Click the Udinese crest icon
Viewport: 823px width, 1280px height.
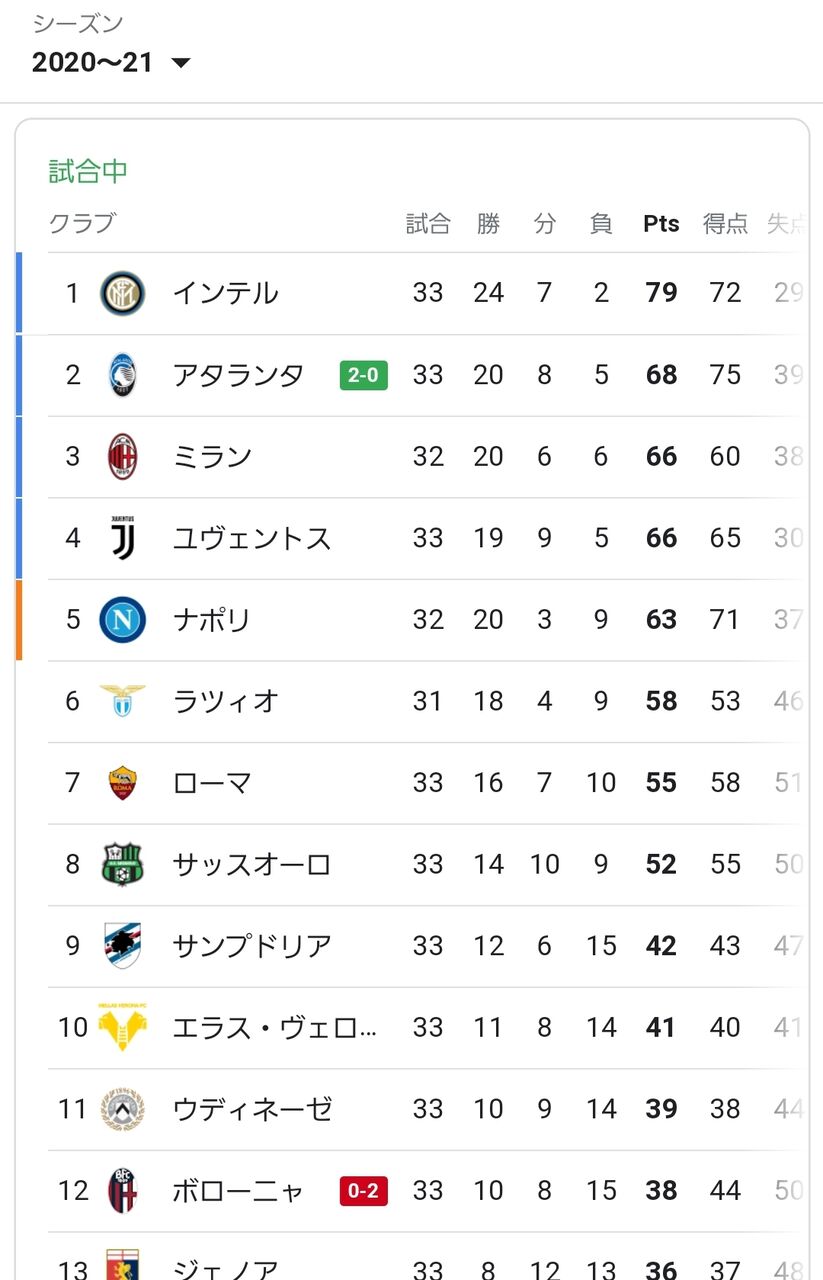(123, 1109)
